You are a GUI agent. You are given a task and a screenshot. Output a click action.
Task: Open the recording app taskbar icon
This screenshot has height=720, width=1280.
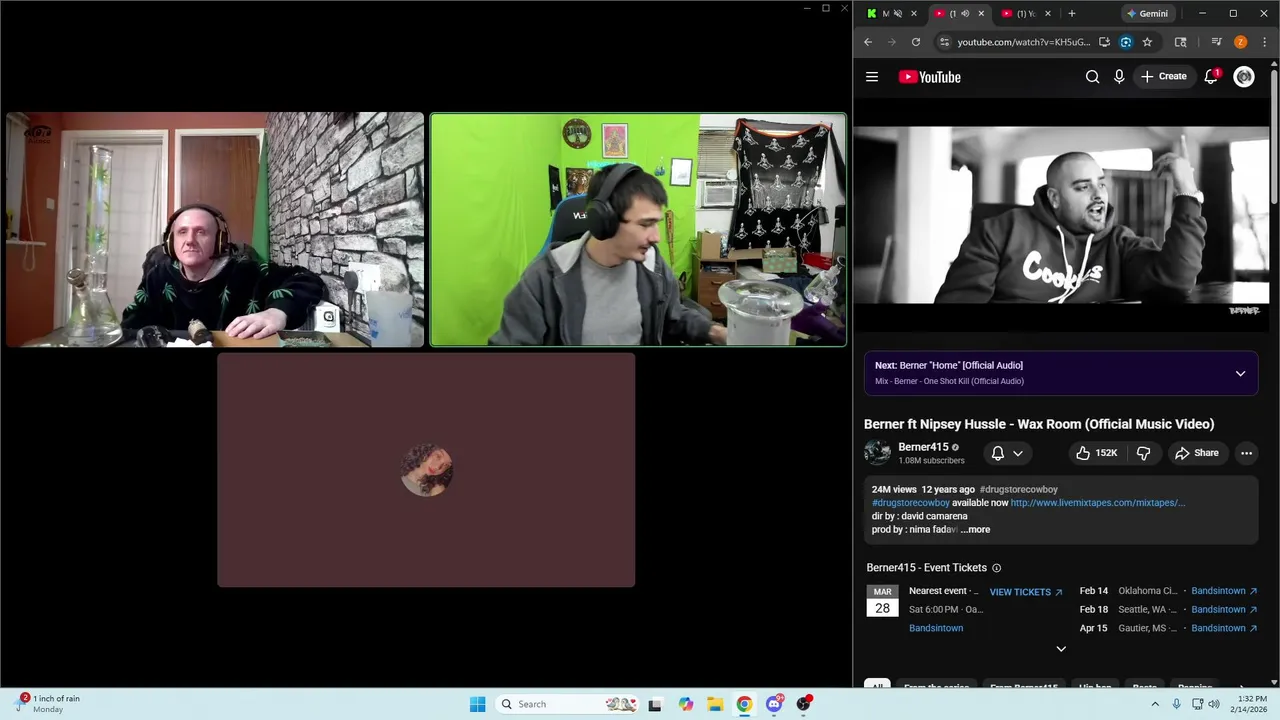coord(803,704)
